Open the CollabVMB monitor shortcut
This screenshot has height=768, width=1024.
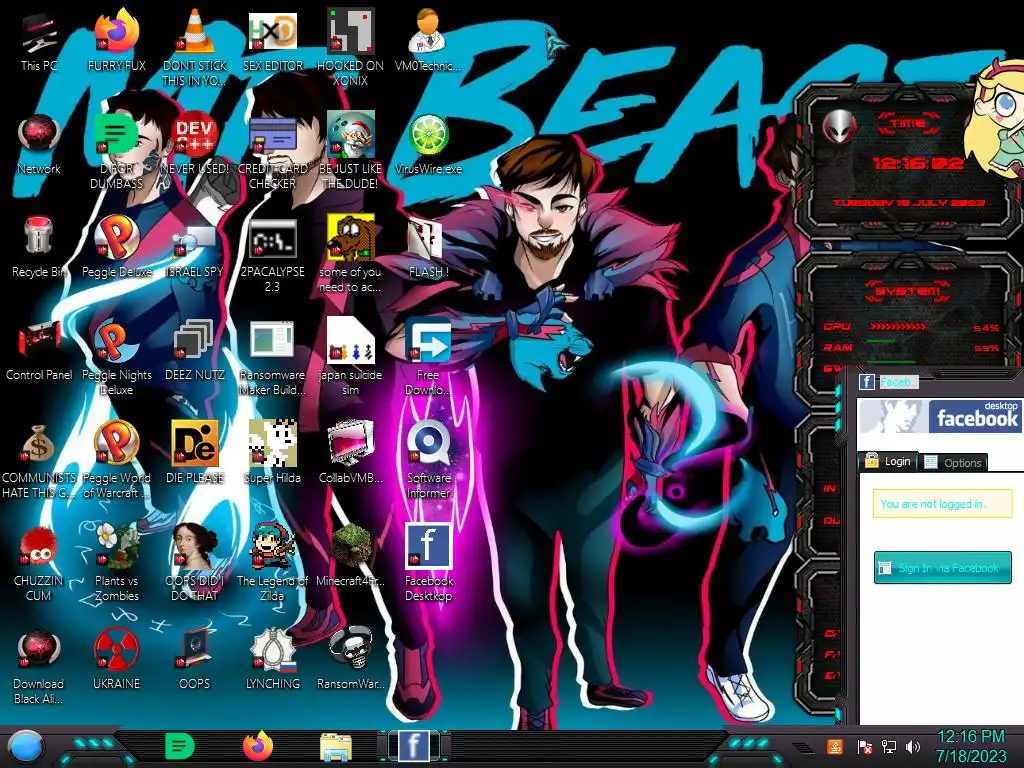(x=351, y=443)
